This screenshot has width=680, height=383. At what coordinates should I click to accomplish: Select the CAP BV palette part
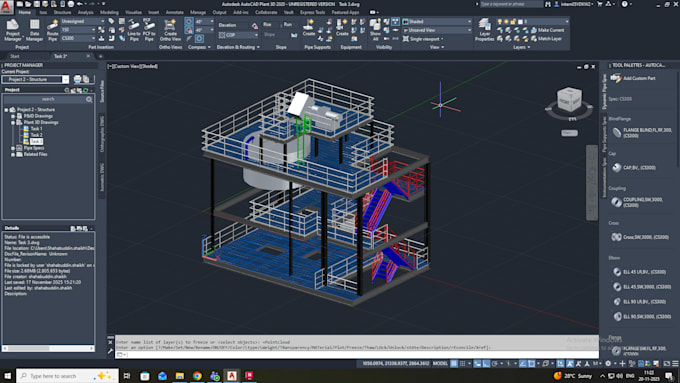pos(634,167)
